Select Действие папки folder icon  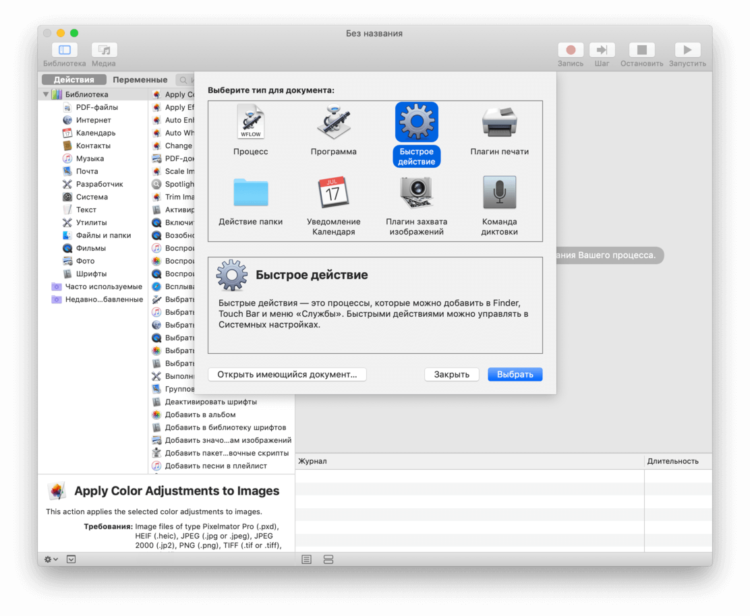tap(251, 192)
